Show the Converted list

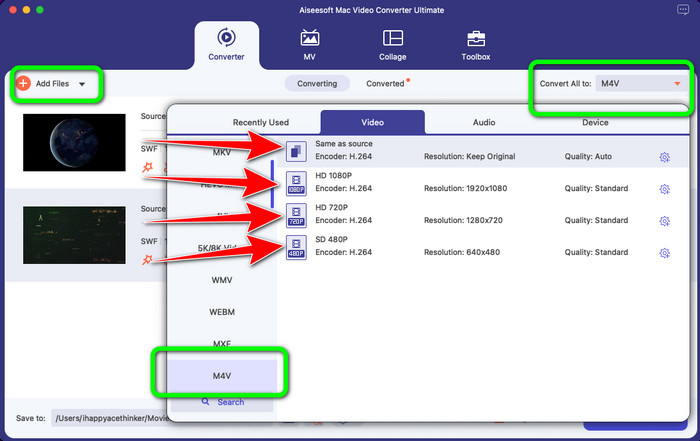pos(385,83)
